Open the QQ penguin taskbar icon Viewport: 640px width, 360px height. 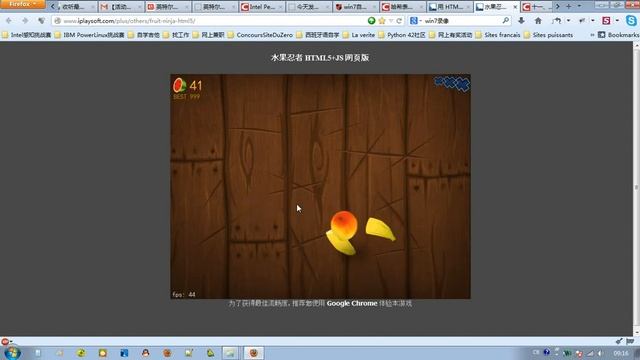pyautogui.click(x=145, y=353)
